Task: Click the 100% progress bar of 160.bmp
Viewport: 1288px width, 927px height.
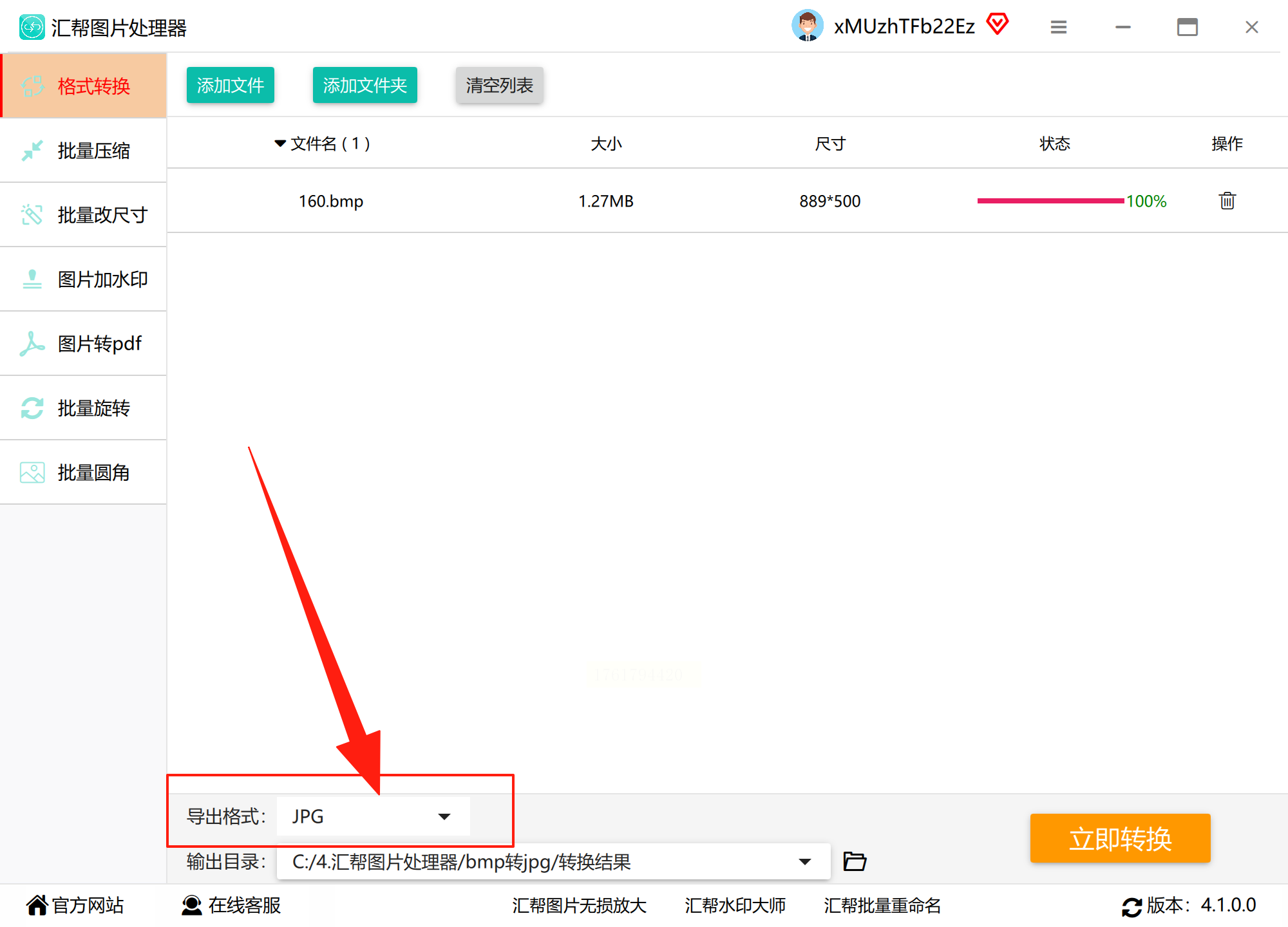Action: point(1050,201)
